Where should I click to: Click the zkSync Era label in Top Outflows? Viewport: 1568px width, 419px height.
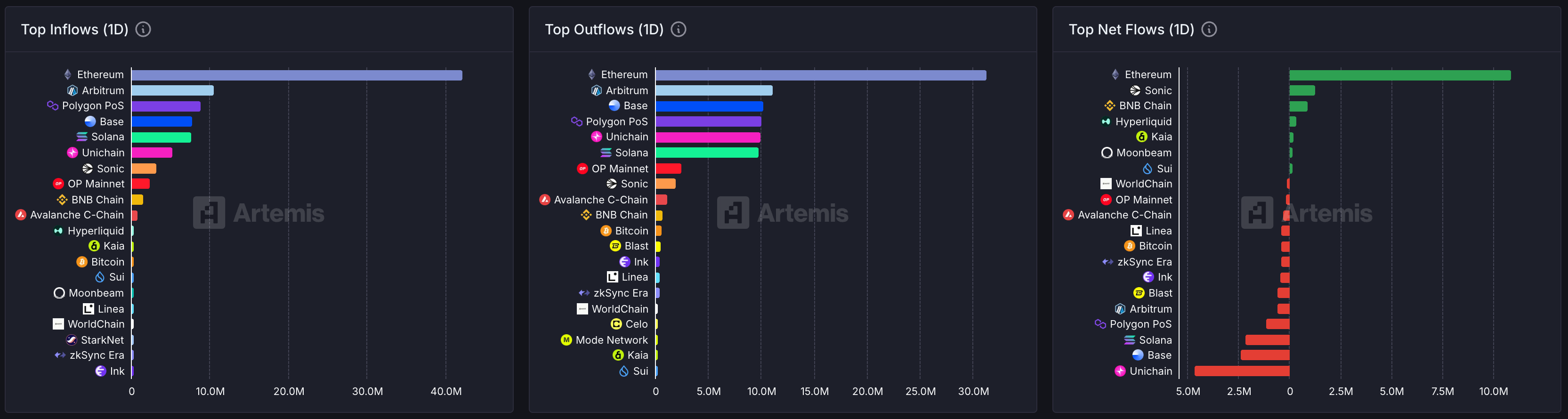coord(621,293)
